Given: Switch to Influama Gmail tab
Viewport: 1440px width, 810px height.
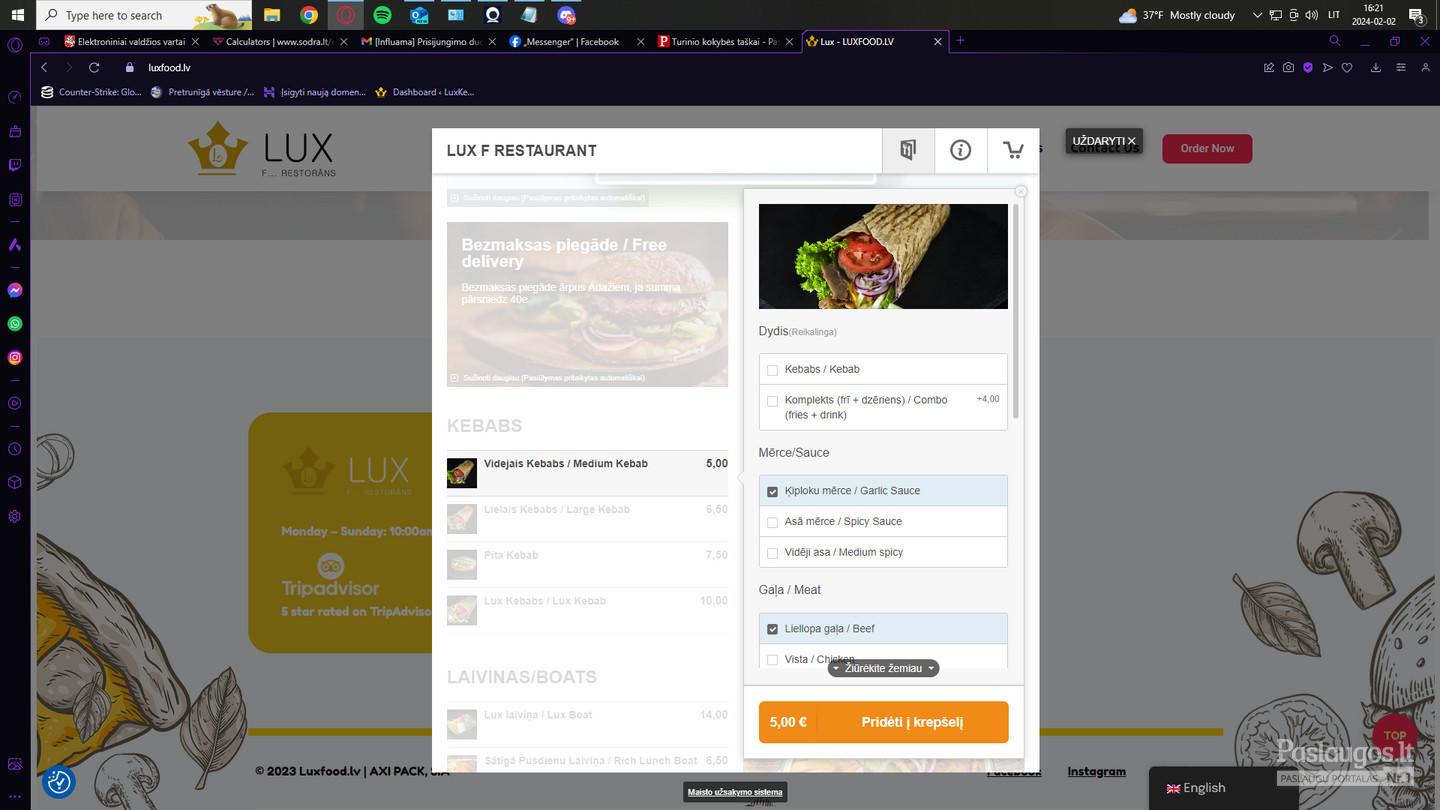Looking at the screenshot, I should (x=427, y=42).
